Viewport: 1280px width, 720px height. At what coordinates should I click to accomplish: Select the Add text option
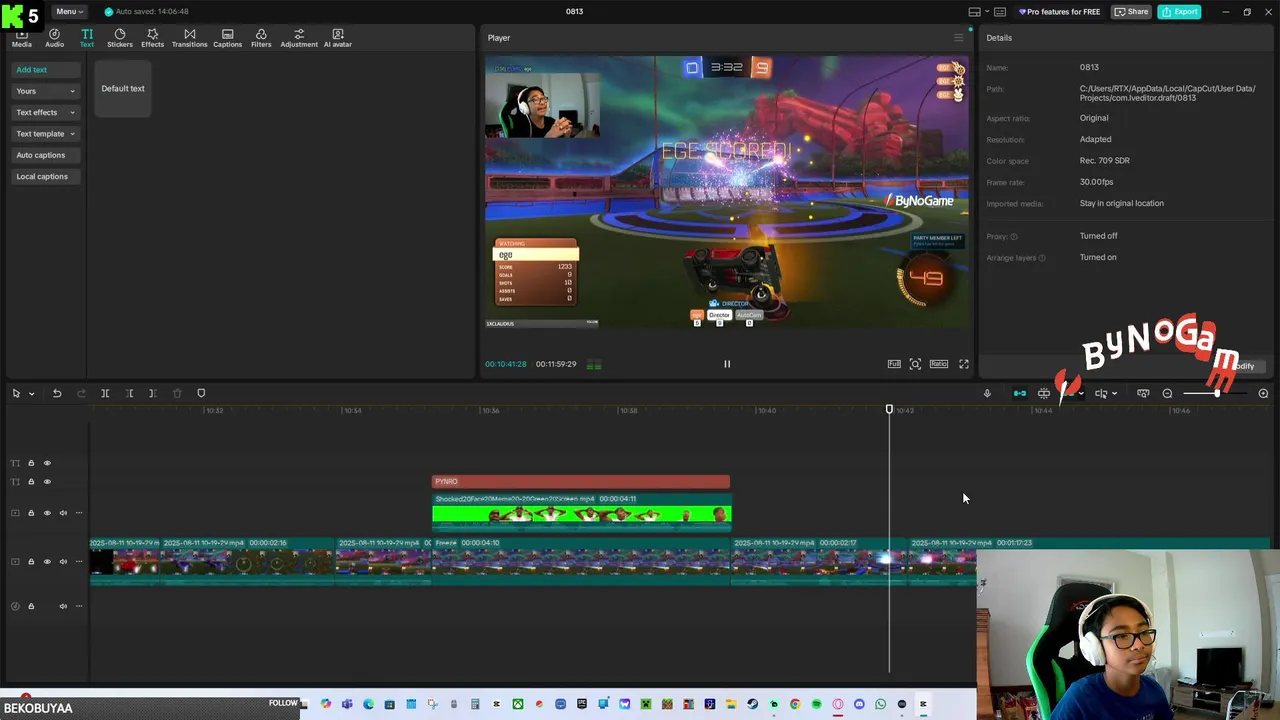(45, 70)
